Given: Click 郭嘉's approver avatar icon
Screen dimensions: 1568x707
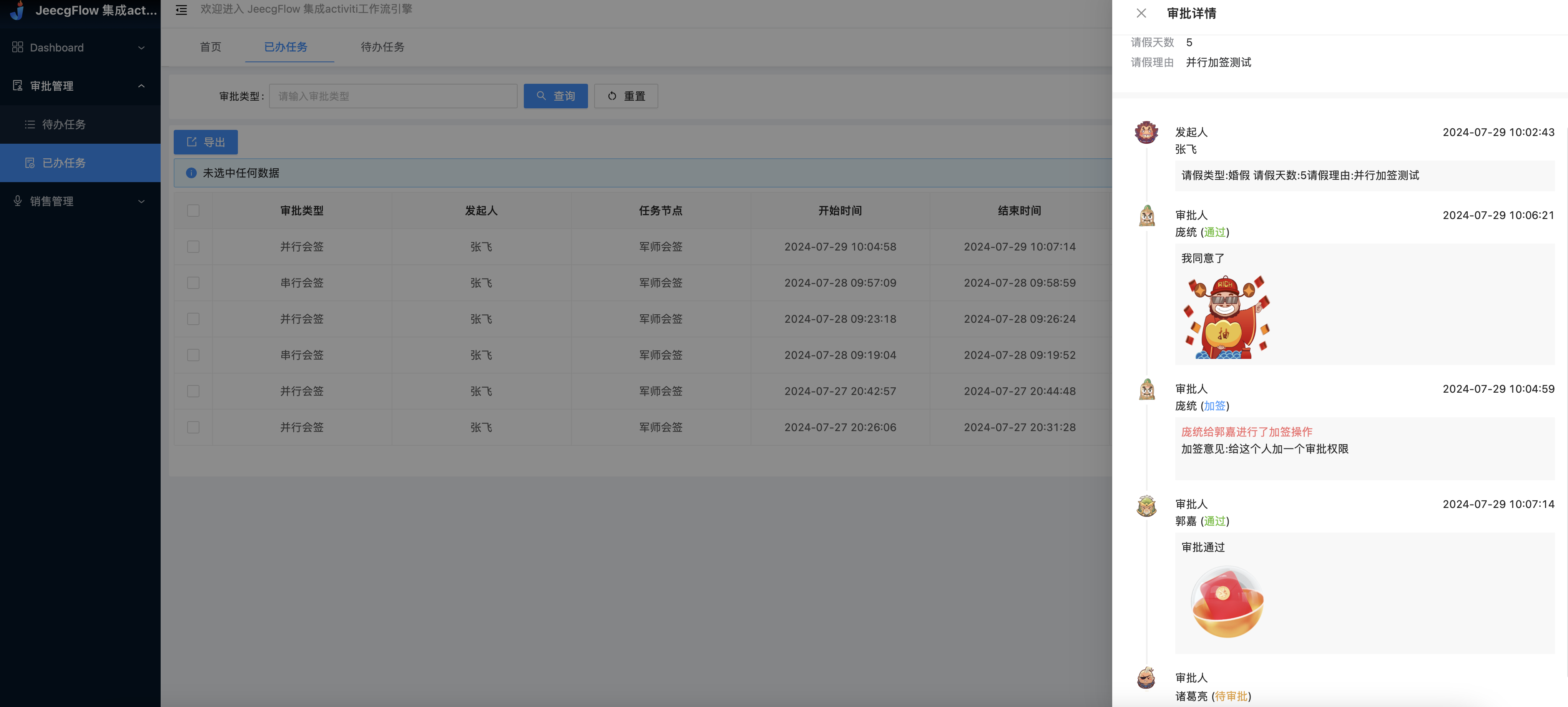Looking at the screenshot, I should click(1146, 506).
